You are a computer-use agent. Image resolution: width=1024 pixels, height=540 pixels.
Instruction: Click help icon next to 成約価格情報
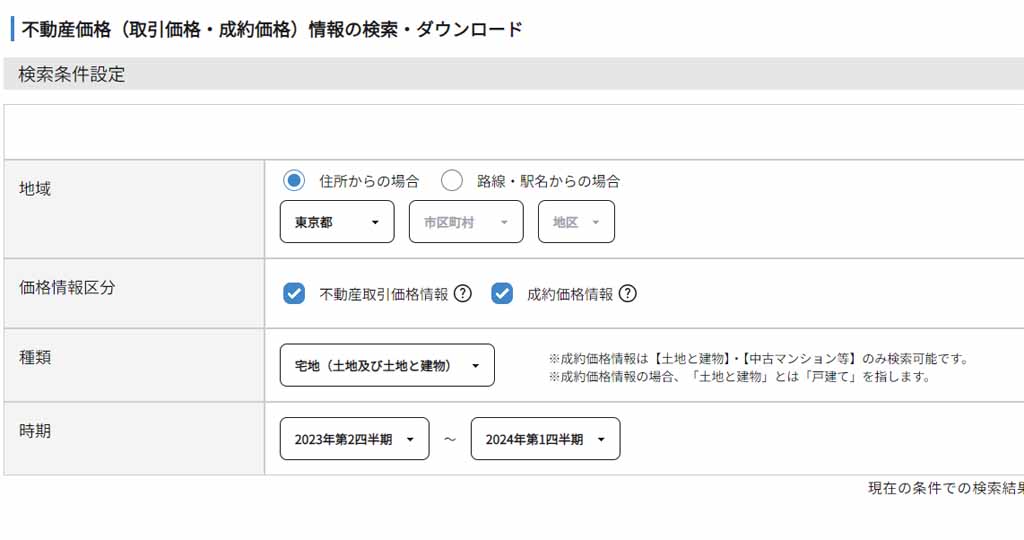[627, 294]
